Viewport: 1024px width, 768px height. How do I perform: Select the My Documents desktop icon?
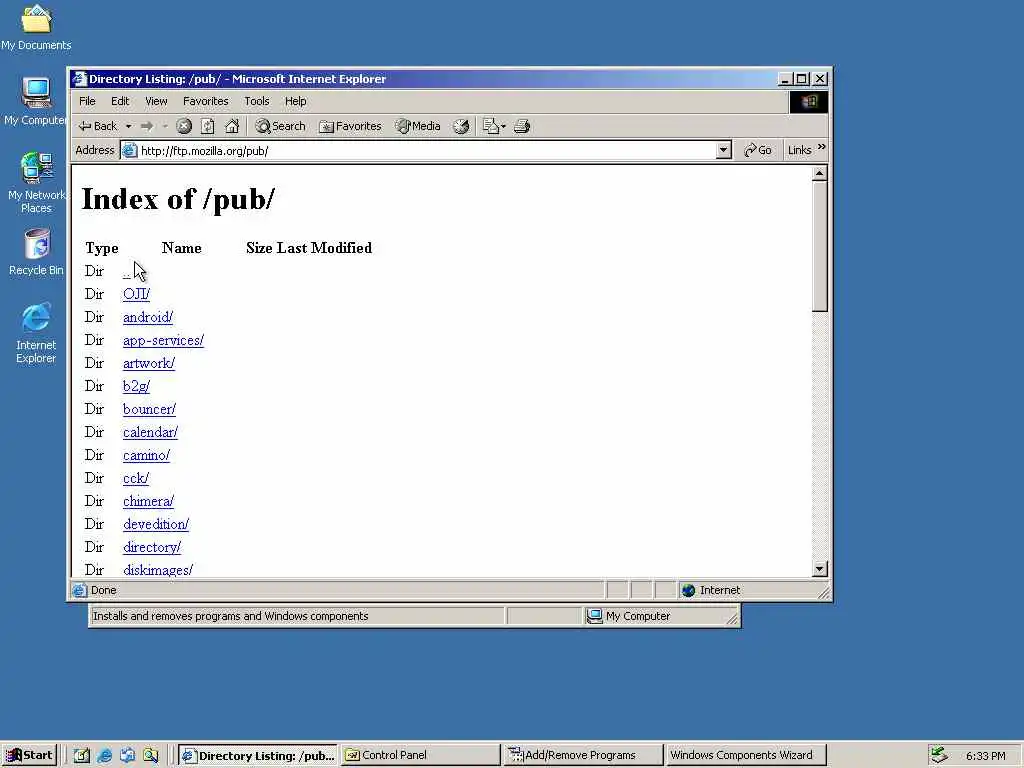(x=36, y=27)
